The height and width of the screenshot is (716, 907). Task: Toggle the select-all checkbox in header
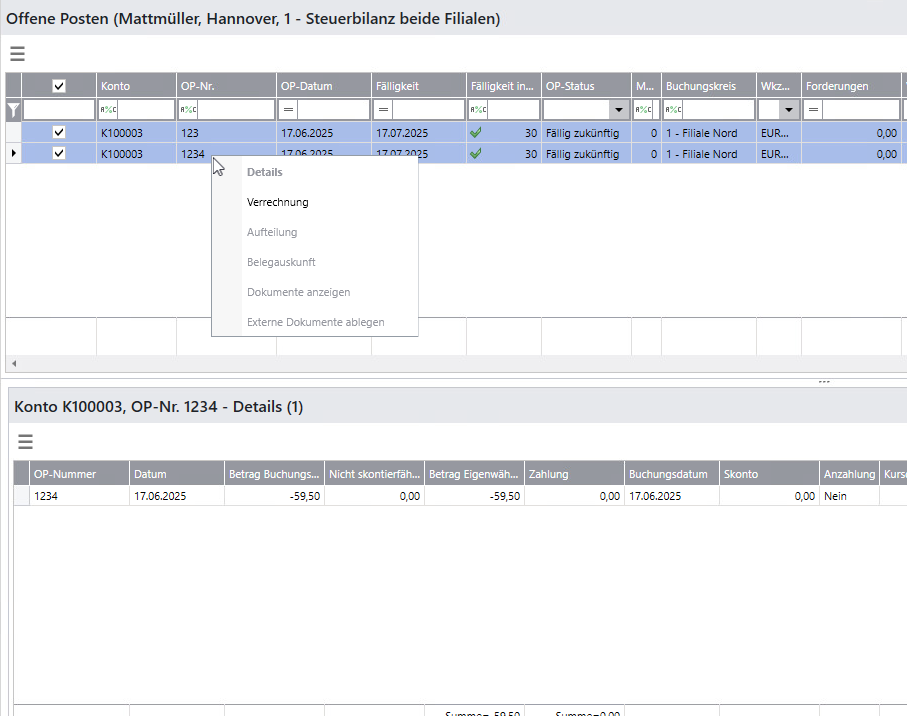point(59,87)
